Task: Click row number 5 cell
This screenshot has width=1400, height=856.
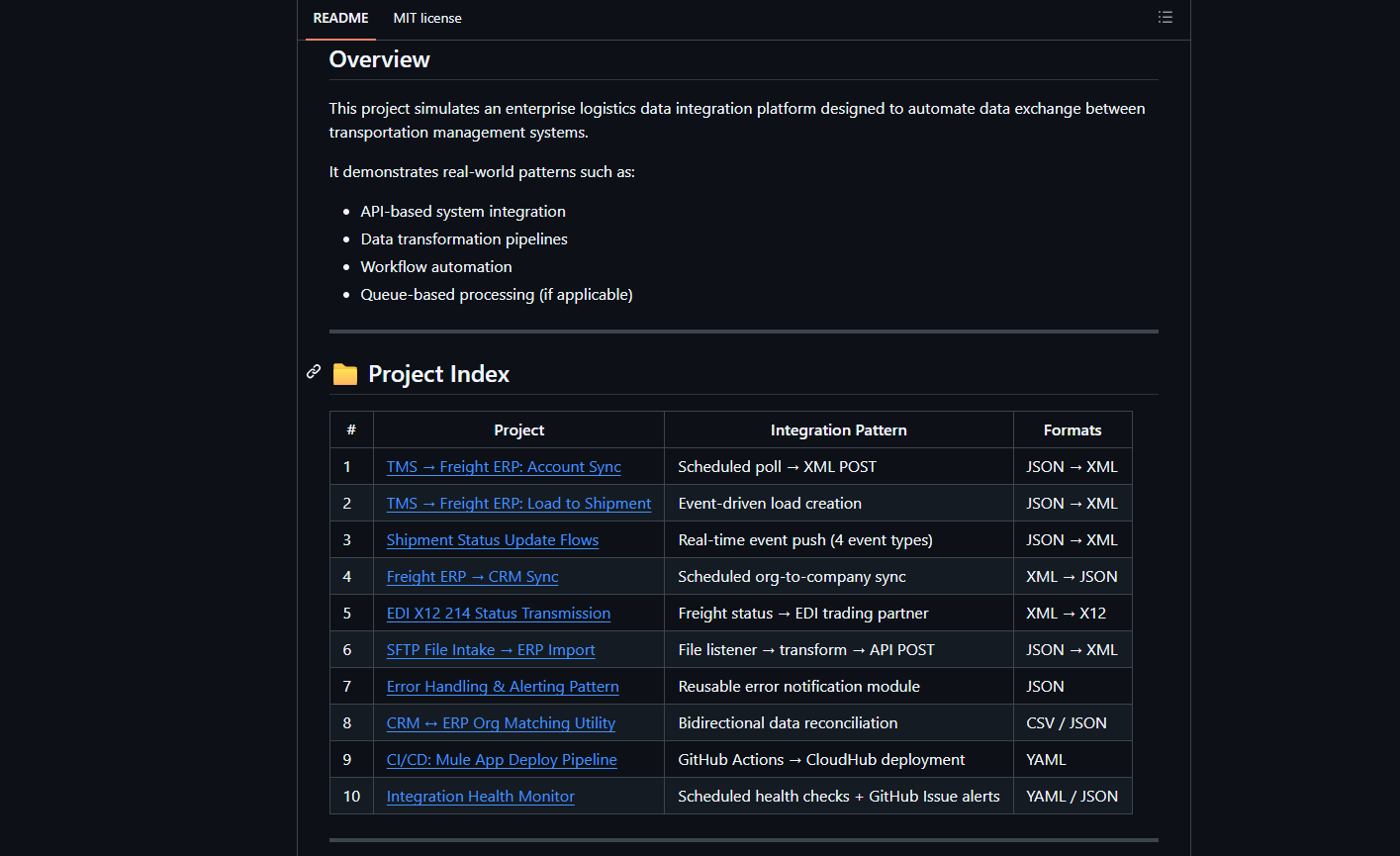Action: point(351,614)
